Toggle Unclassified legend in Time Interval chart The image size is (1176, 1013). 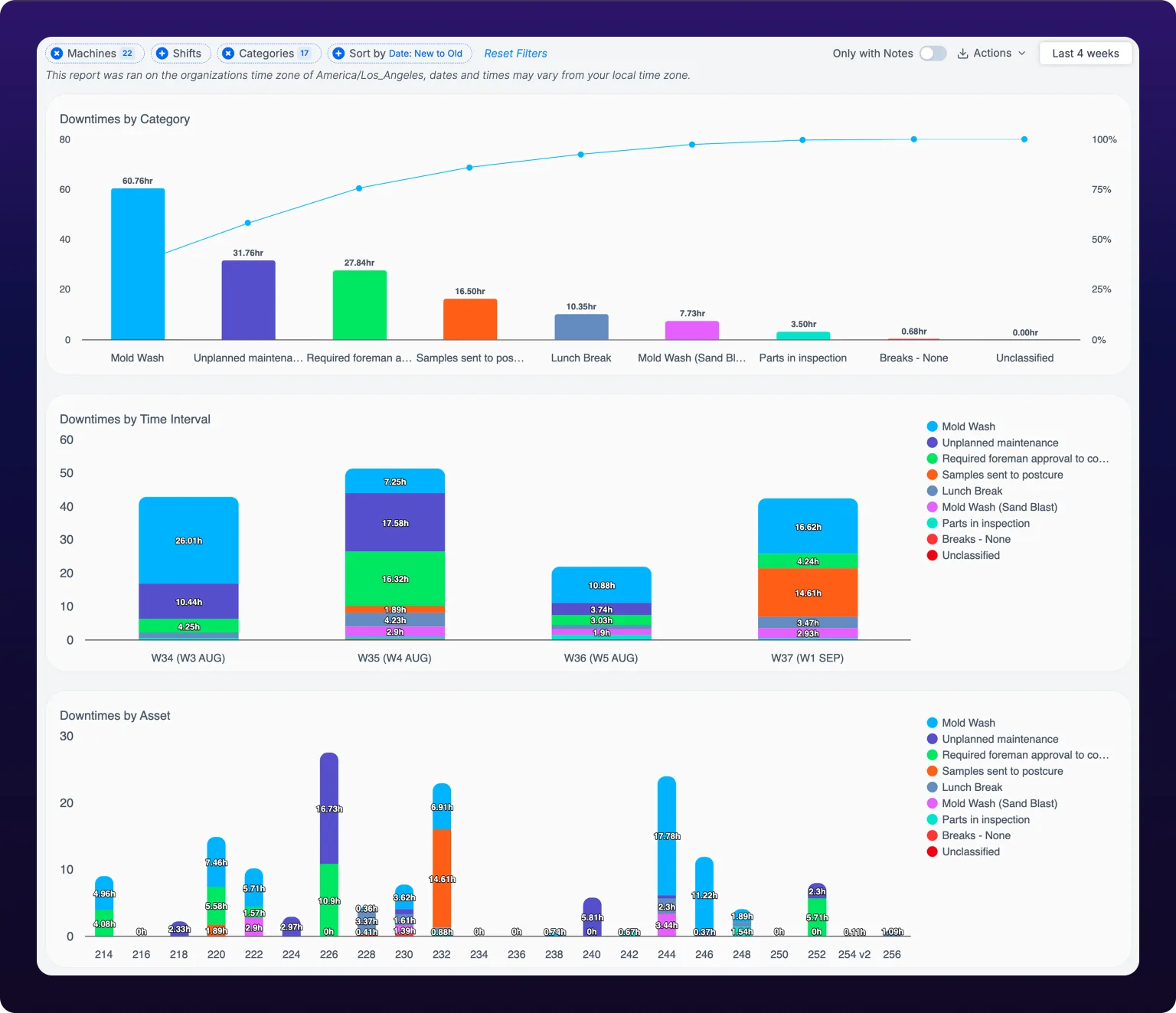click(x=963, y=555)
